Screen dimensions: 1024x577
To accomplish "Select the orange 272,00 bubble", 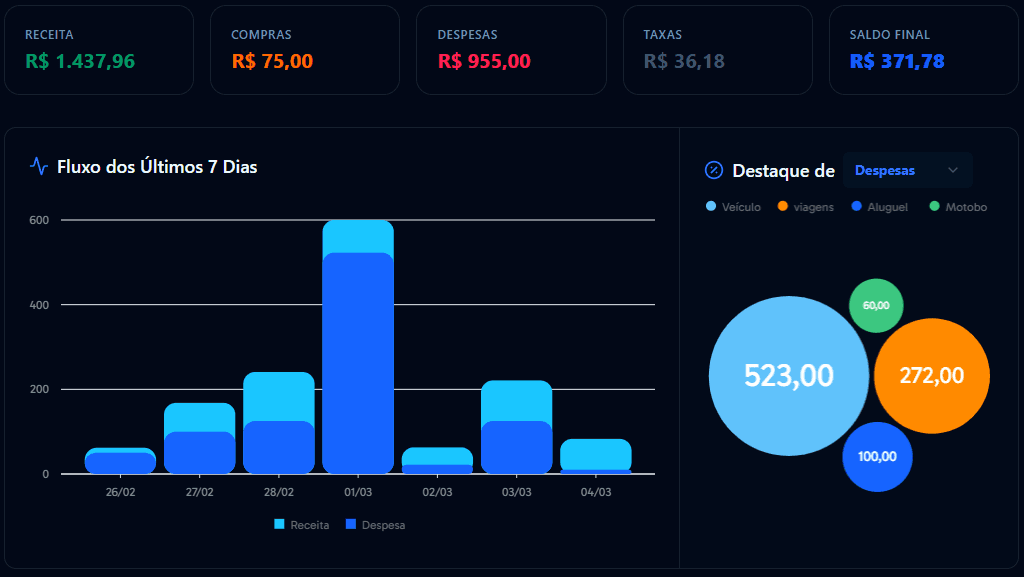I will click(932, 376).
